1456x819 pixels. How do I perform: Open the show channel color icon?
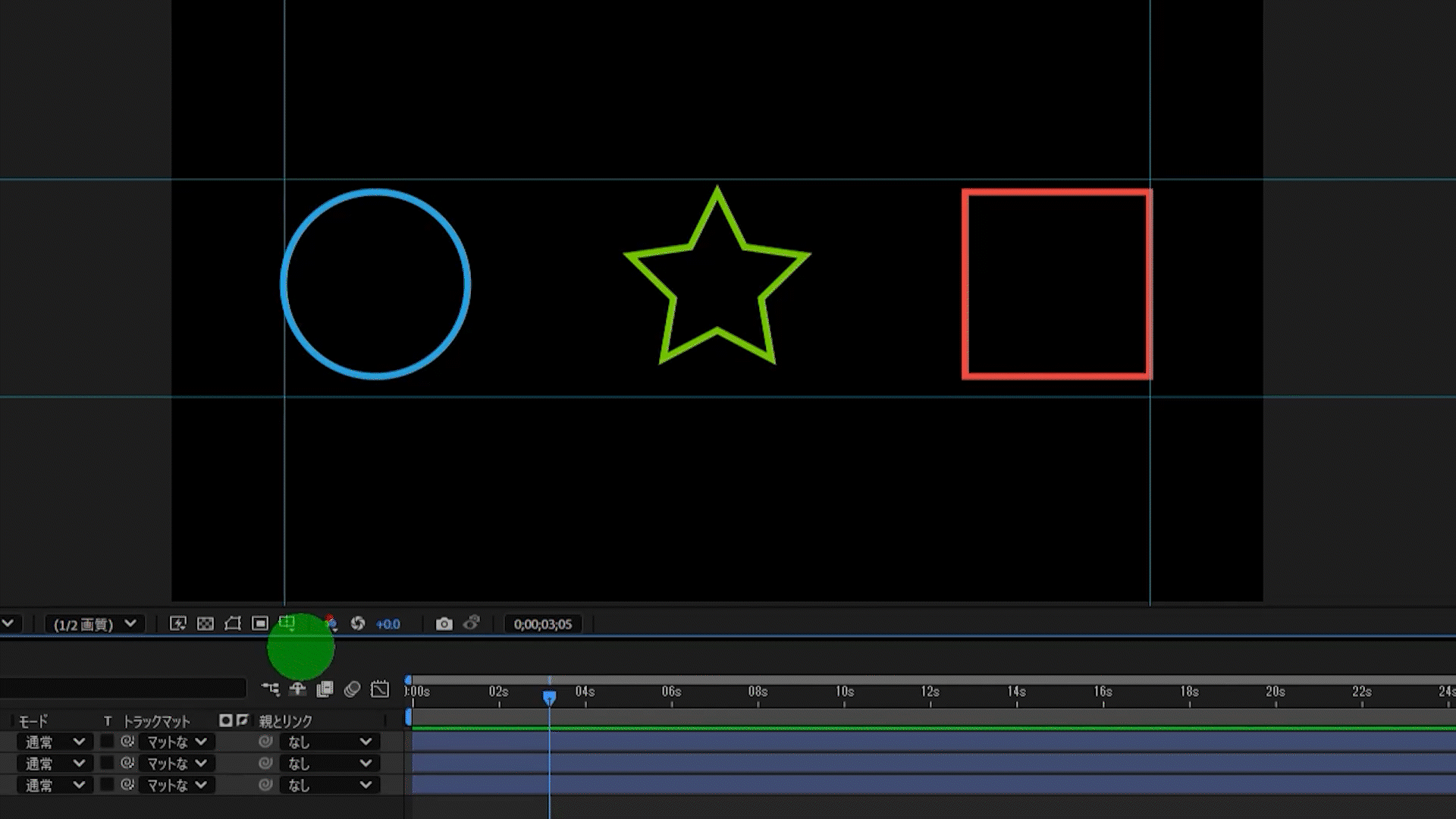[331, 623]
